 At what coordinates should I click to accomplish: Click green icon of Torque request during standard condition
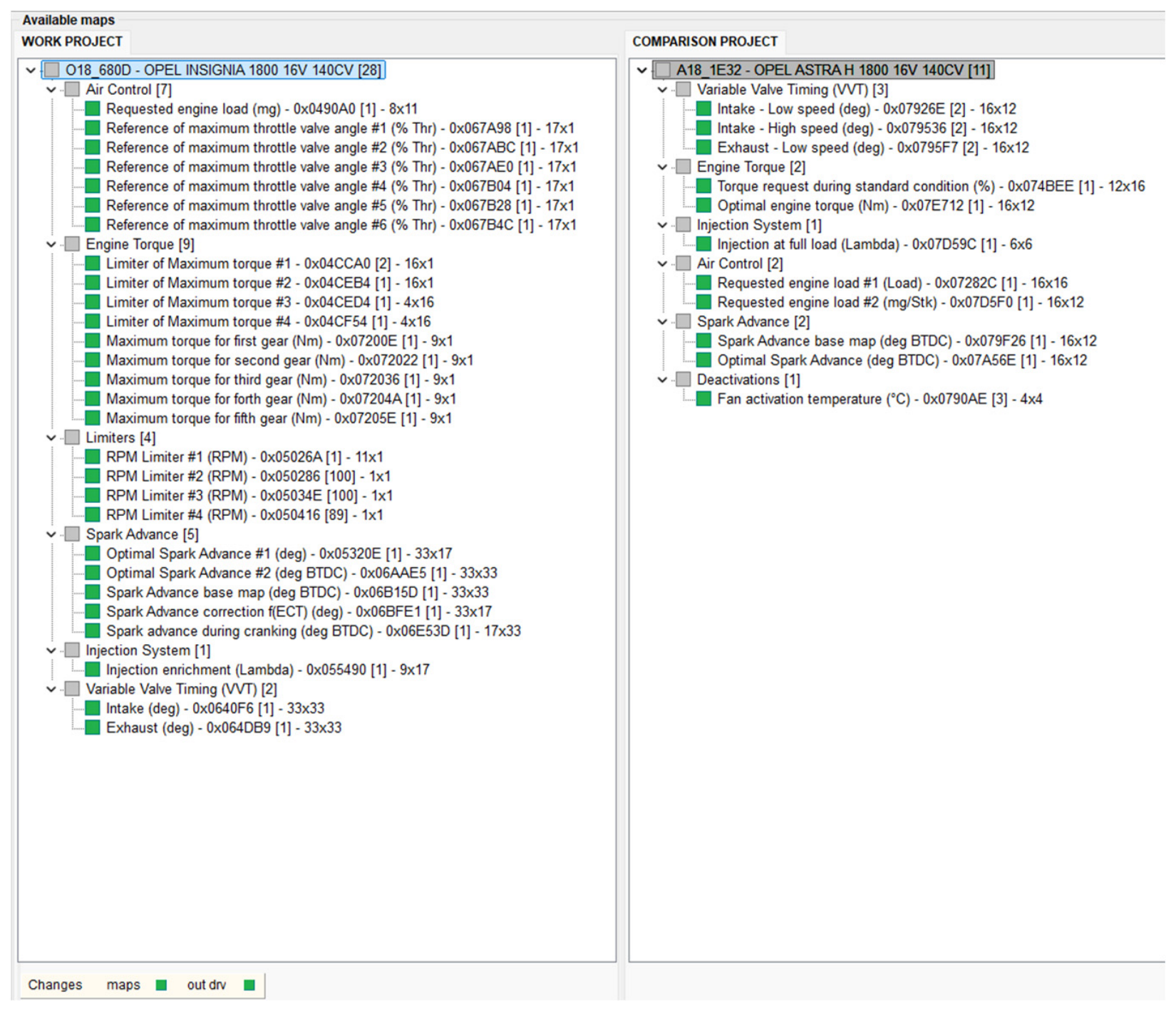[703, 186]
